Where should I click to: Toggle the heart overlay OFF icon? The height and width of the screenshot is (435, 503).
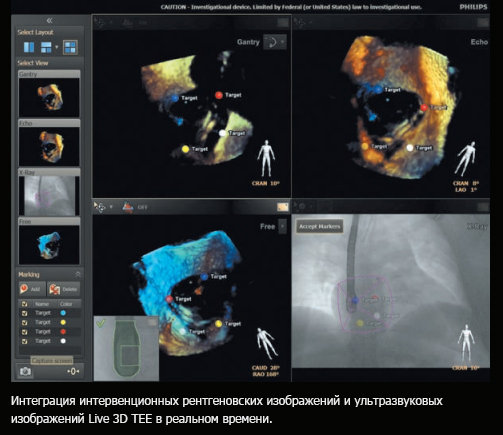click(x=128, y=207)
